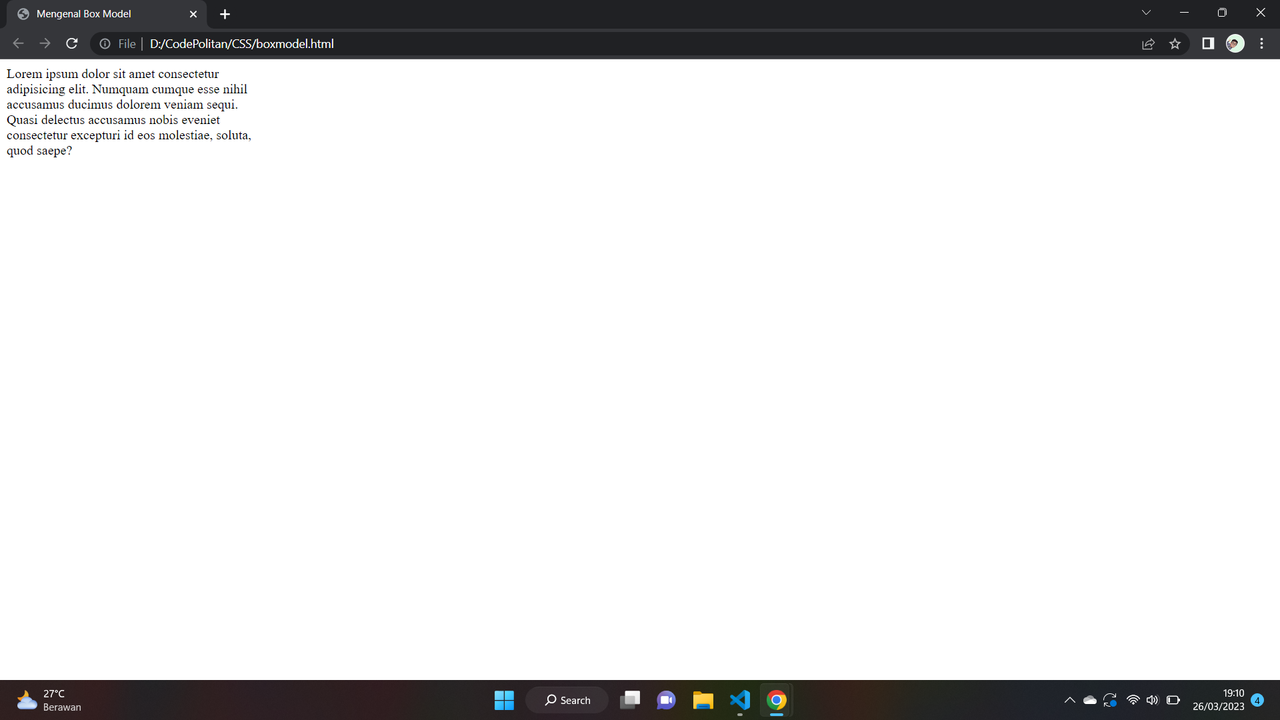Screen dimensions: 1280x720
Task: Open the Windows Start menu
Action: click(504, 700)
